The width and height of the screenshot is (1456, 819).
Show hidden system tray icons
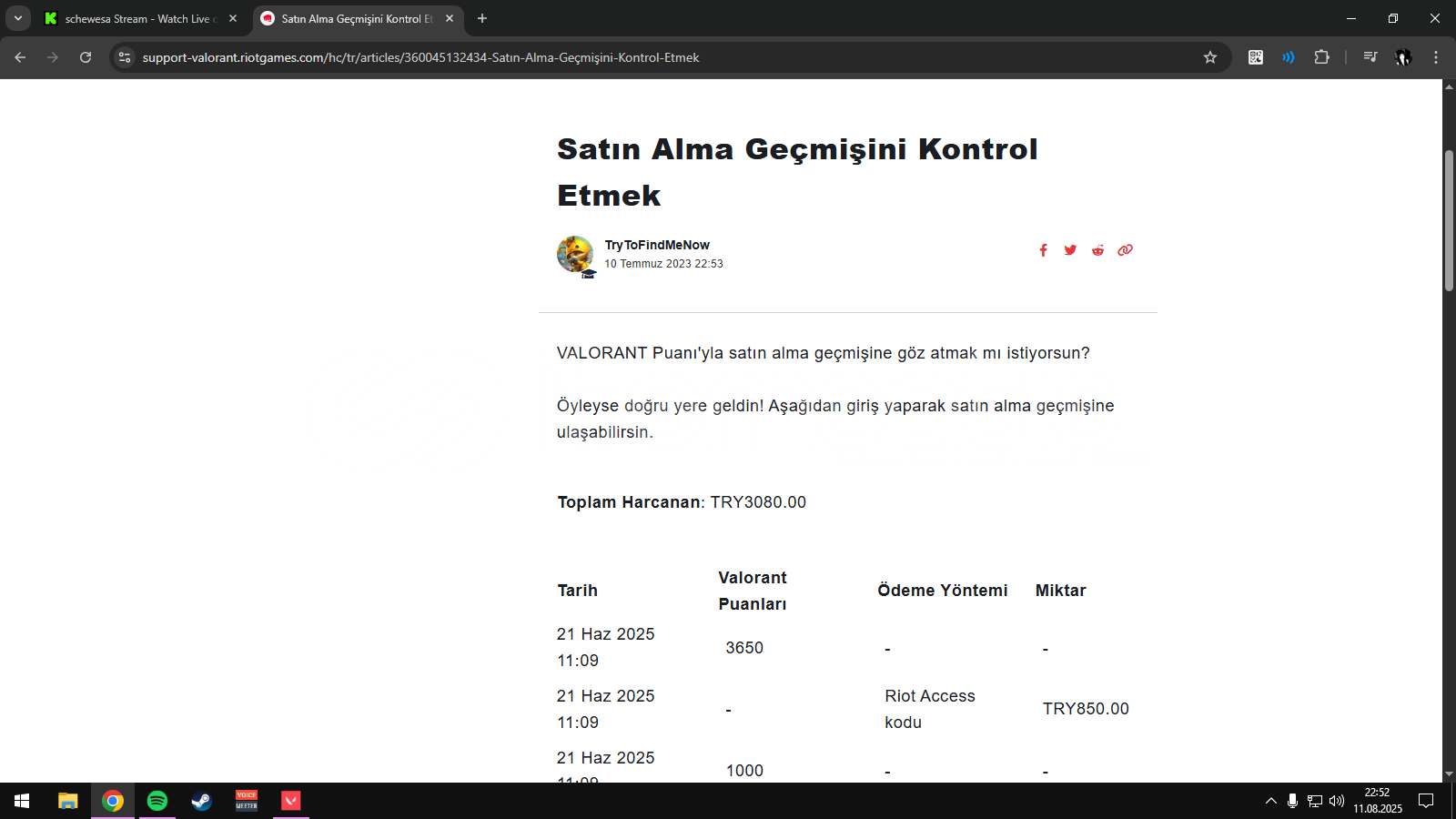point(1271,801)
